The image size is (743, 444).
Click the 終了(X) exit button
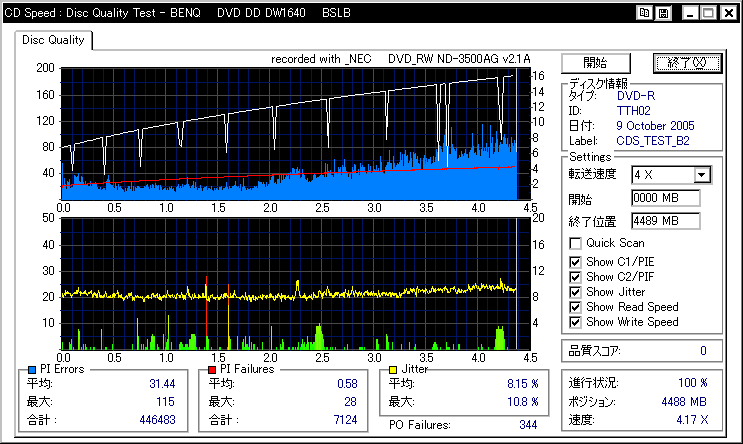[687, 63]
